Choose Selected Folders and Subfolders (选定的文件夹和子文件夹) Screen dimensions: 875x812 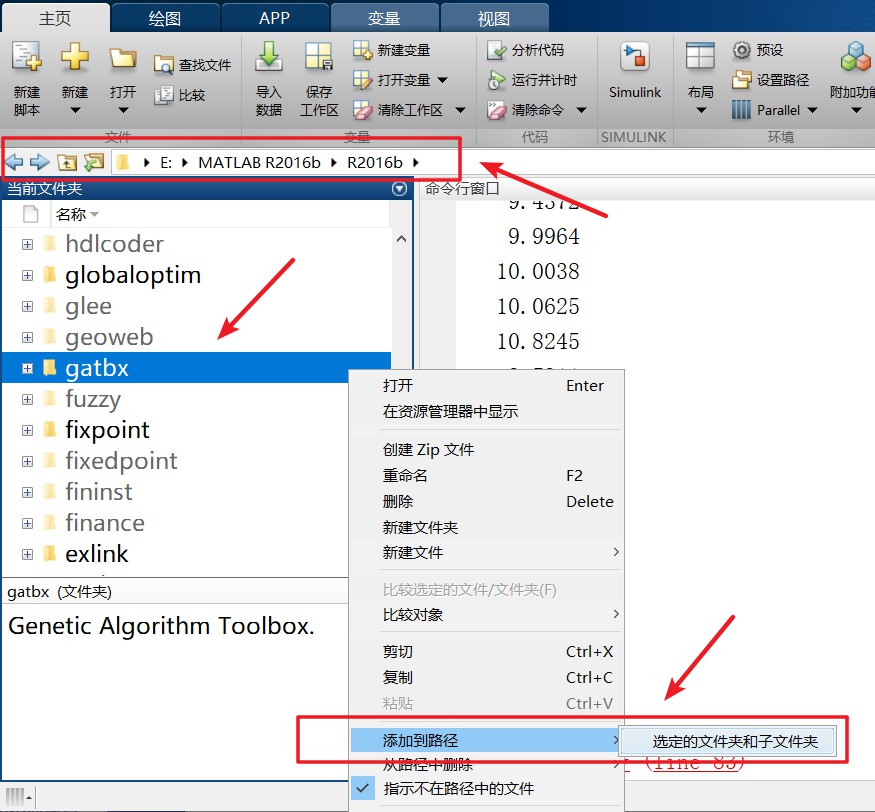728,742
